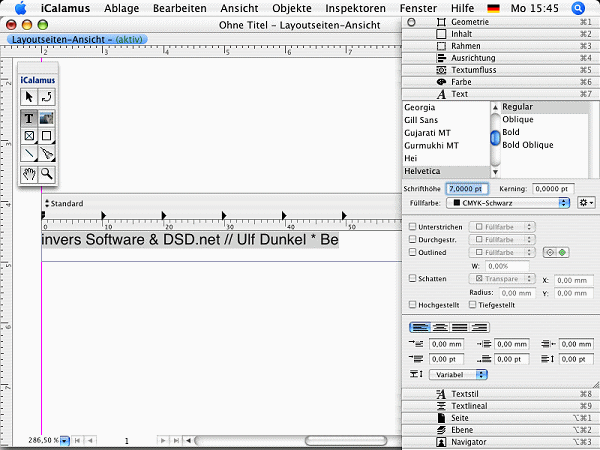Open the Standard text ruler popup
This screenshot has width=600, height=450.
click(x=64, y=203)
